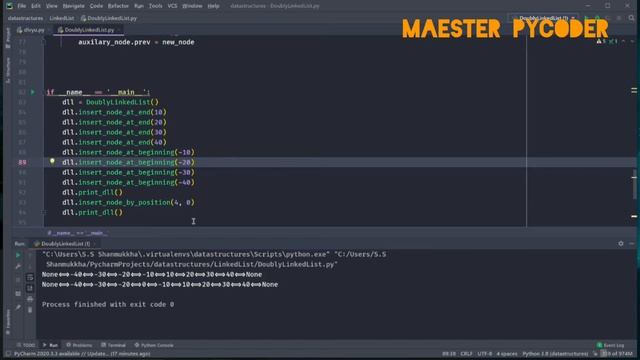Click the restore layout icon in Run panel
640x360 pixels.
(18, 293)
